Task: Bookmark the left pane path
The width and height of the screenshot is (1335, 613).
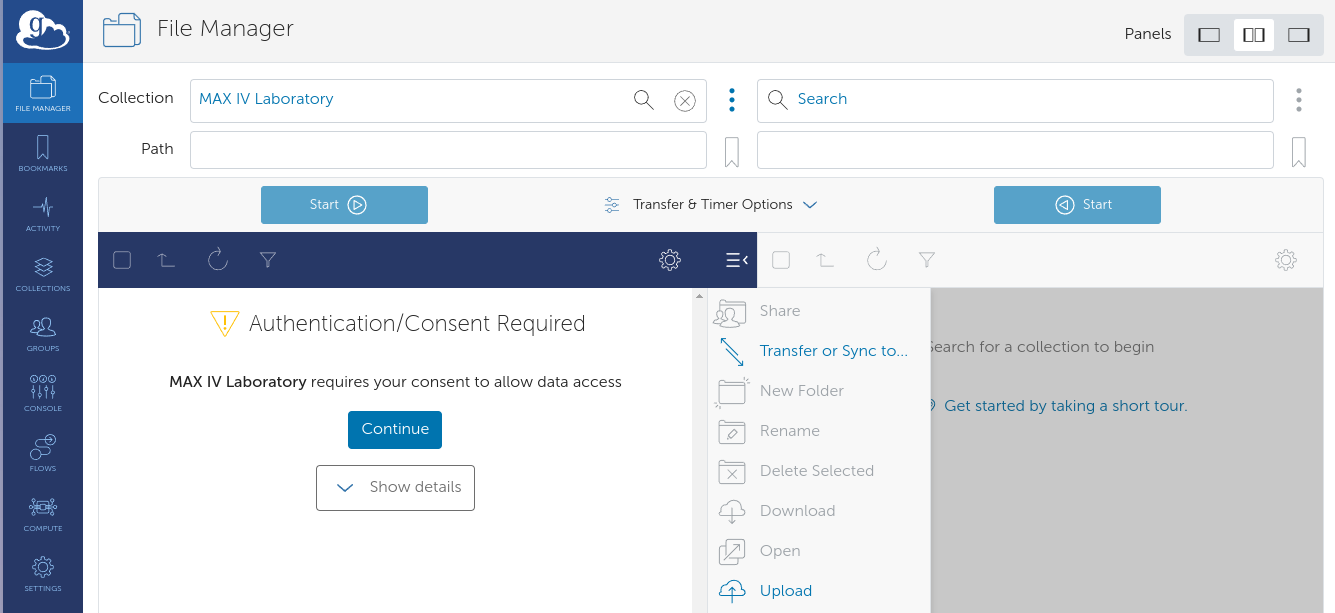Action: click(x=732, y=152)
